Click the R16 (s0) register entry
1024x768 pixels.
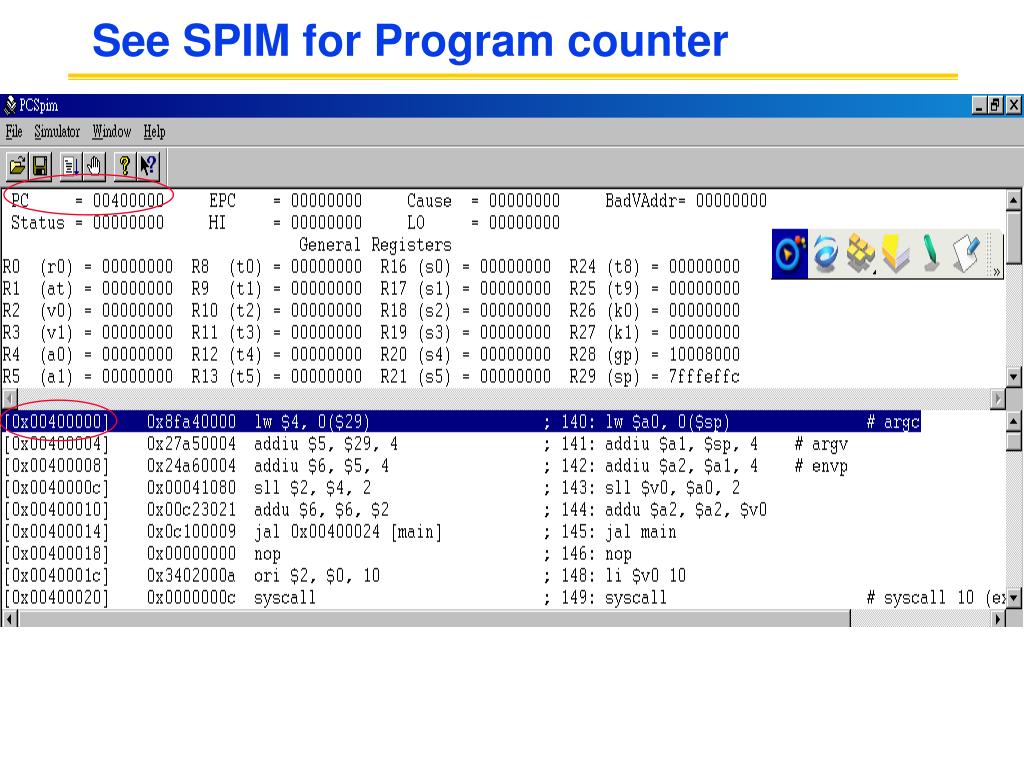click(466, 267)
